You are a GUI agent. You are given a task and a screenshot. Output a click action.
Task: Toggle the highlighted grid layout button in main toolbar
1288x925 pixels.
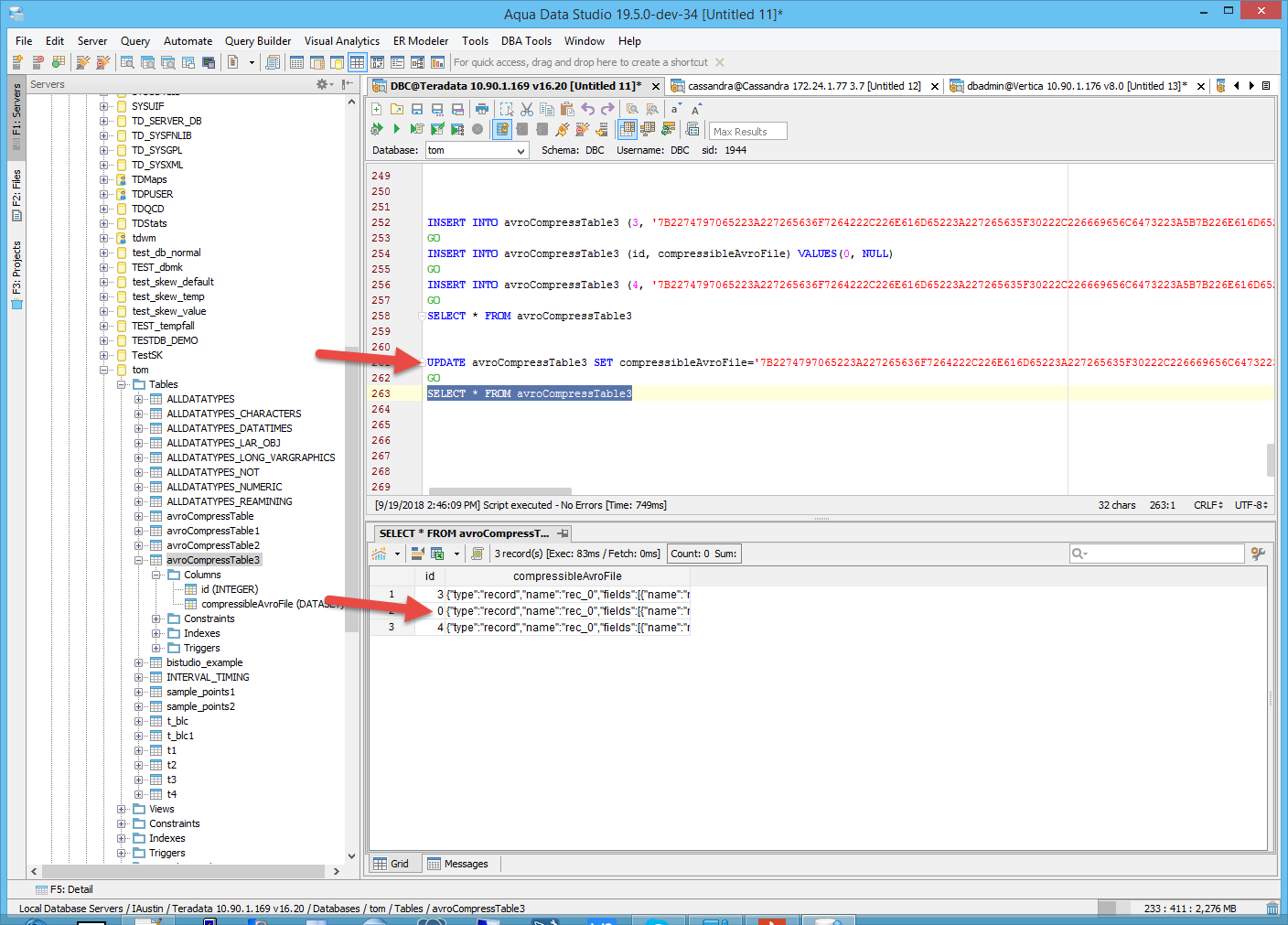pos(357,62)
